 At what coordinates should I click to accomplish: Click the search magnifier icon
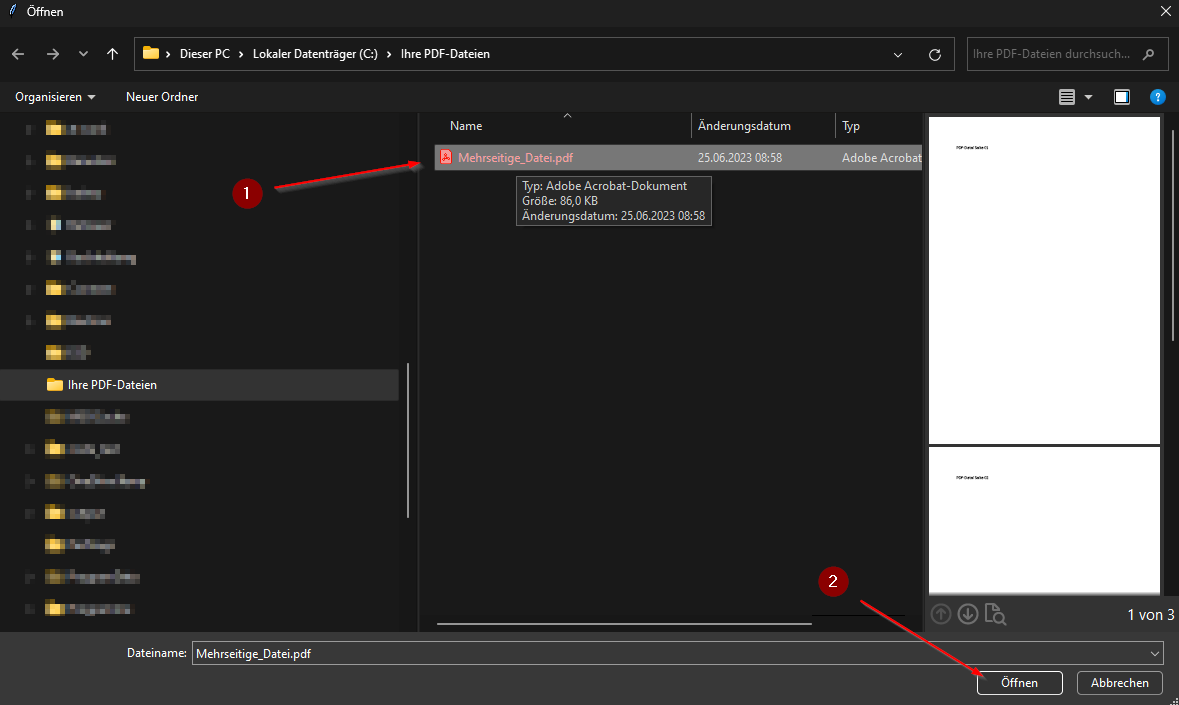1149,54
